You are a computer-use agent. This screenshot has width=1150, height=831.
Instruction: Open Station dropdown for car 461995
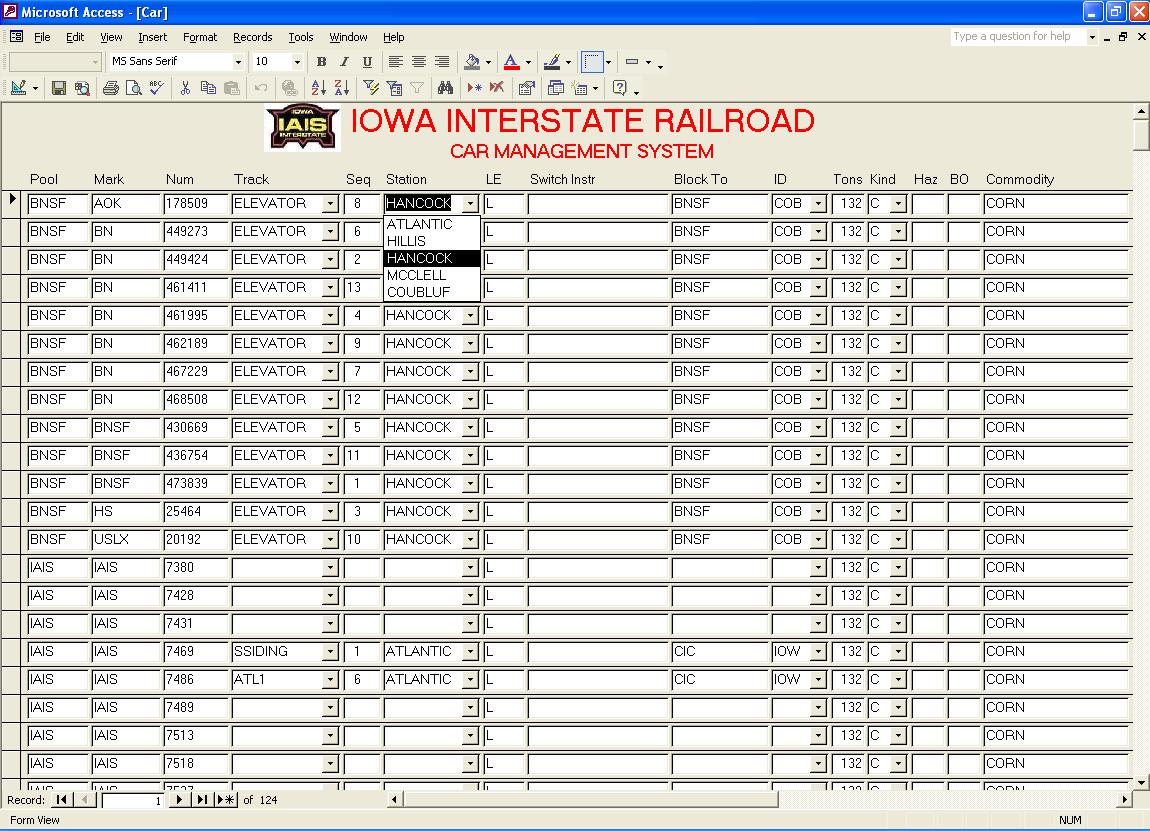click(471, 316)
